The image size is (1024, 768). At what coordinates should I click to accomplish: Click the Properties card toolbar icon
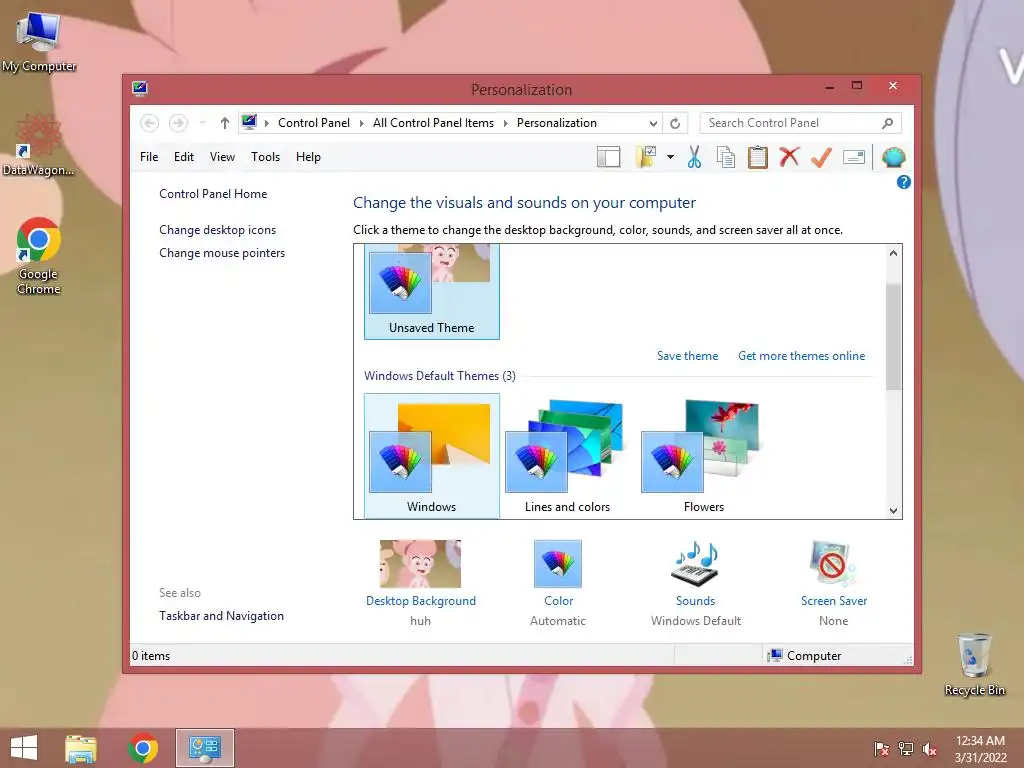[854, 157]
